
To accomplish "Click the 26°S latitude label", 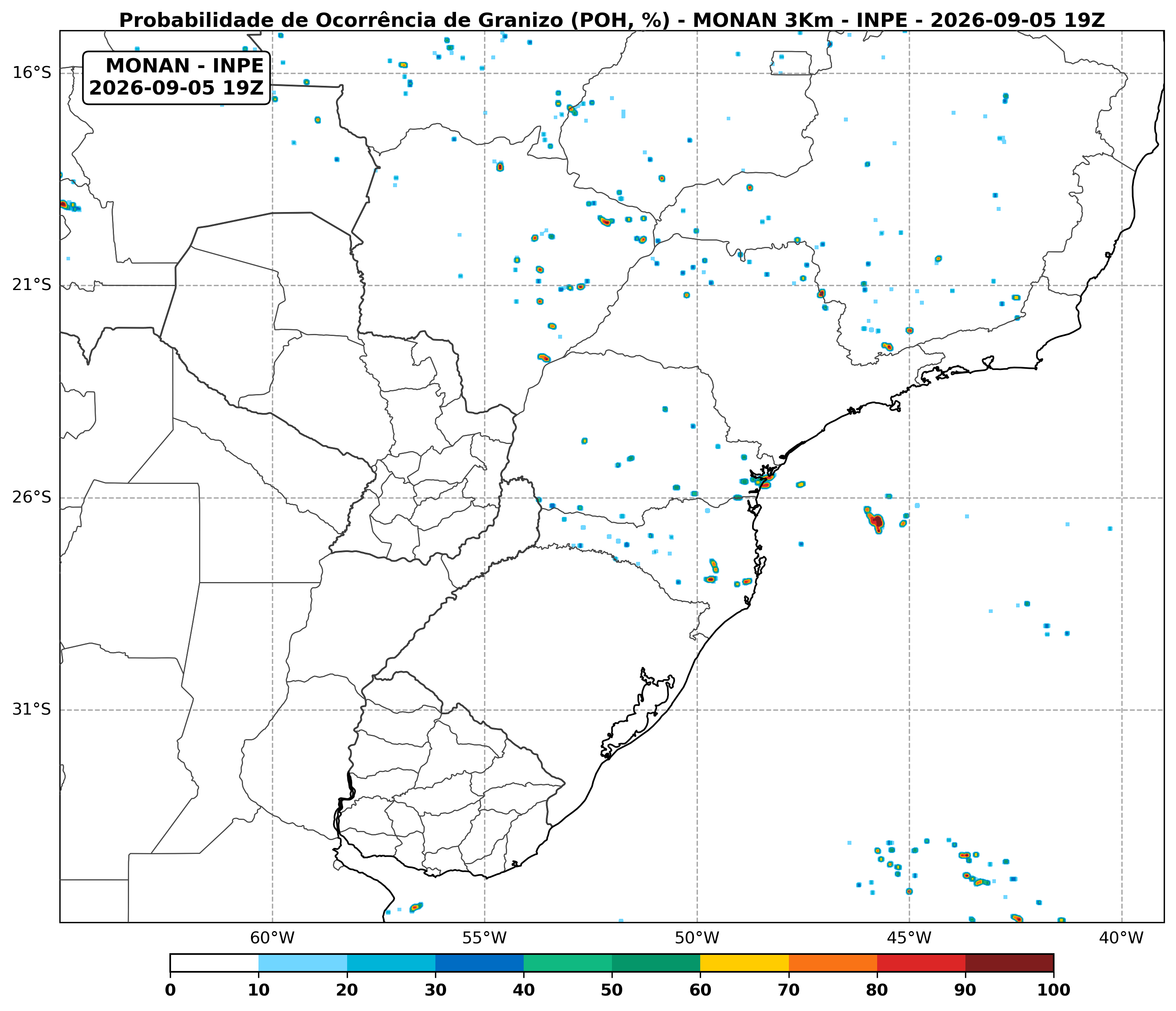I will 32,497.
